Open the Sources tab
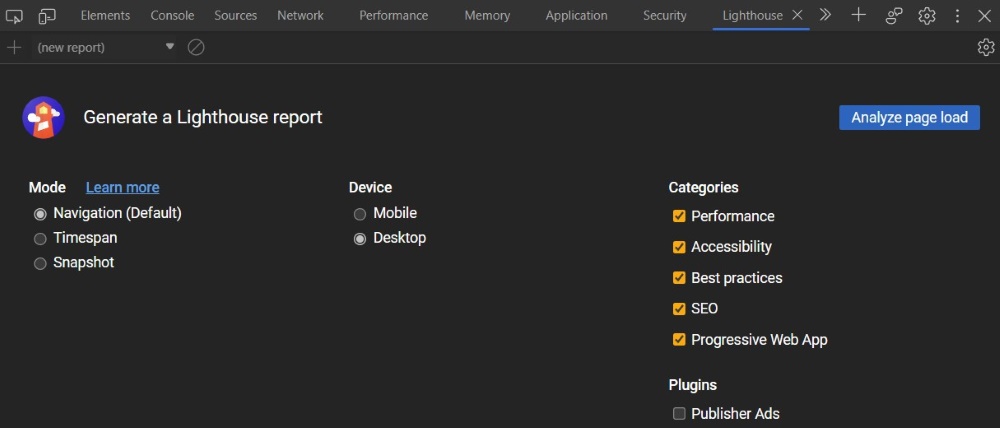Image resolution: width=1000 pixels, height=428 pixels. point(235,16)
